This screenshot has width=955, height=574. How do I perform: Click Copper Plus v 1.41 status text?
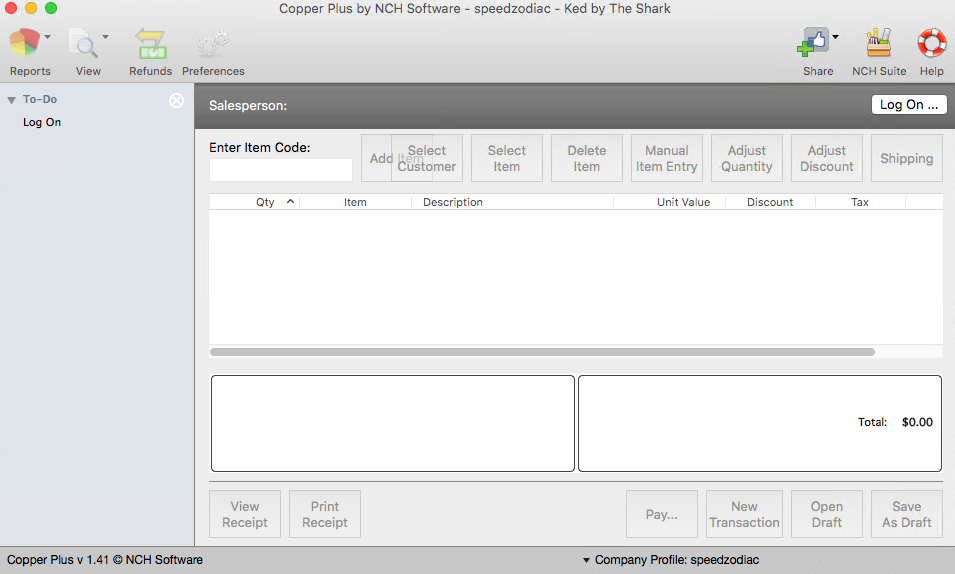[105, 560]
